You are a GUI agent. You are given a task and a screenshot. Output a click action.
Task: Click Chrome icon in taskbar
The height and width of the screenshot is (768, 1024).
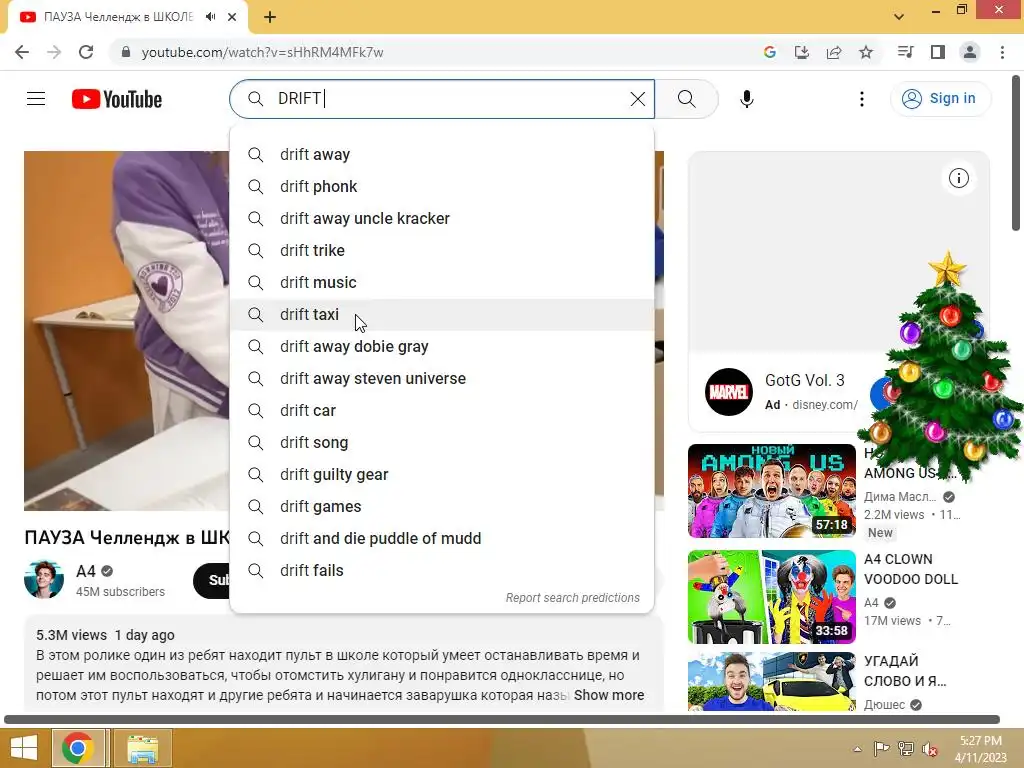78,748
